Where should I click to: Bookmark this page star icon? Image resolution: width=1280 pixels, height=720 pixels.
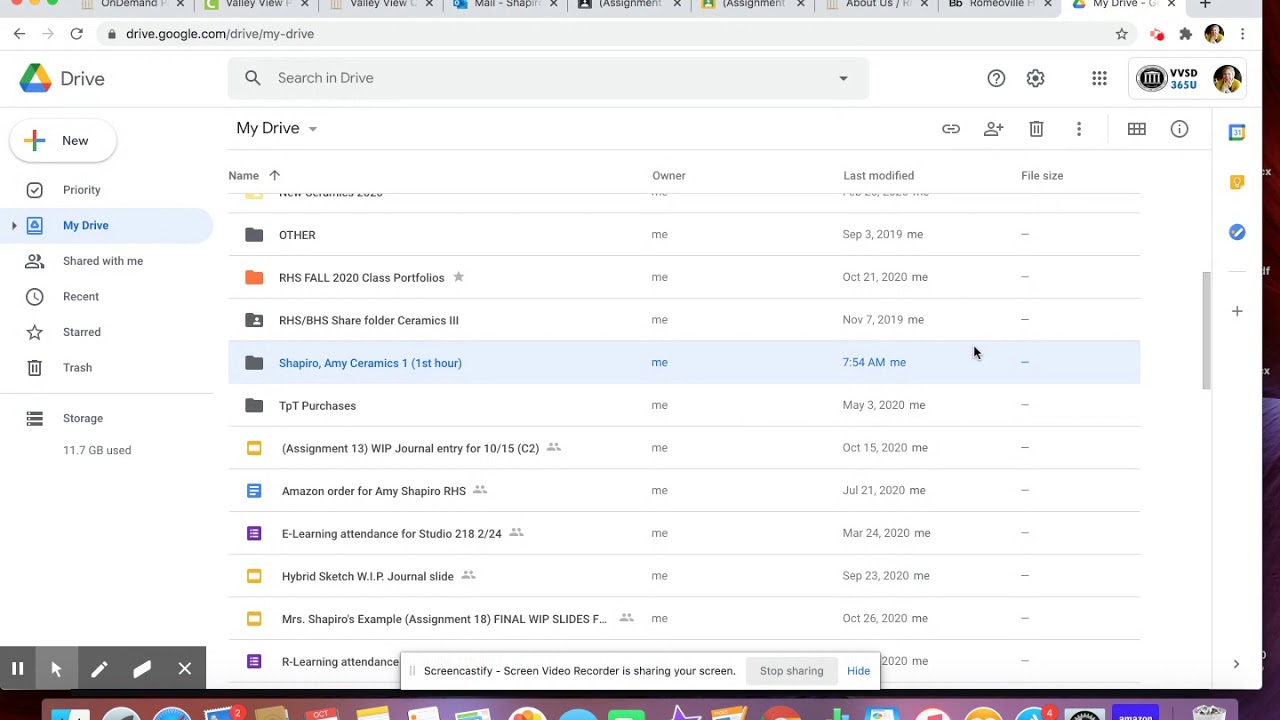pyautogui.click(x=1122, y=34)
